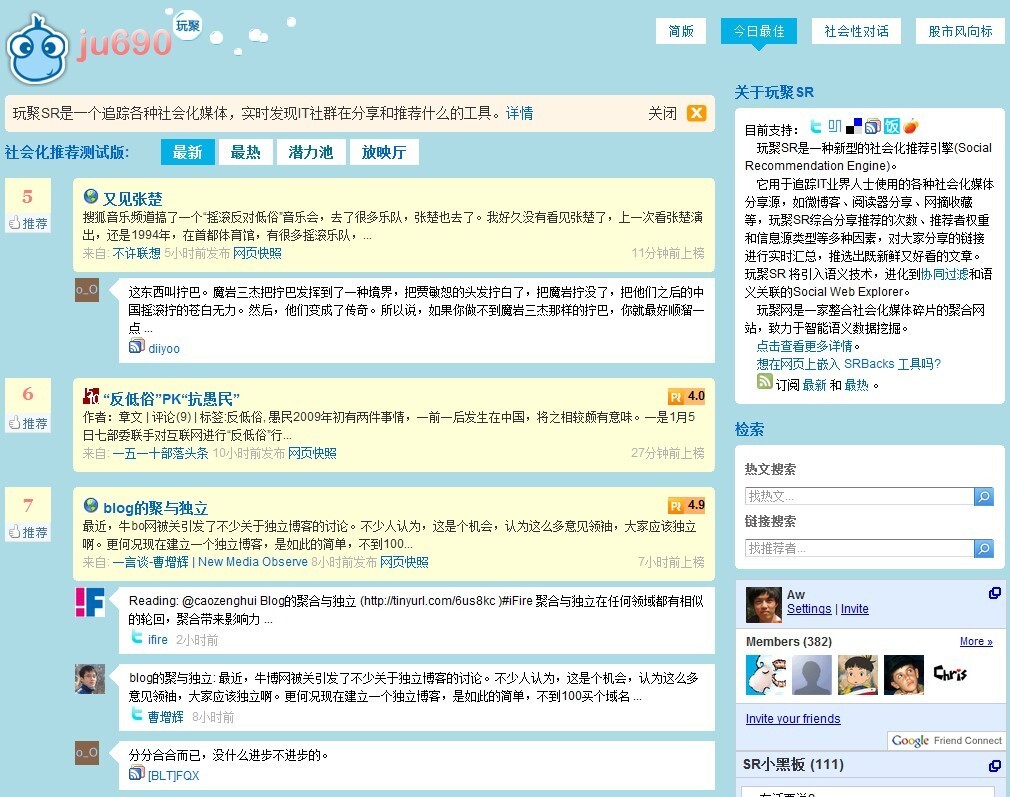Recommend post 5 with 推荐 thumbs-up

coord(28,223)
